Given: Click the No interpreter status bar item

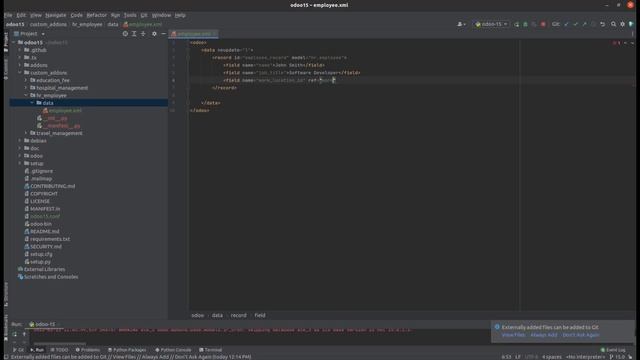Looking at the screenshot, I should click(585, 357).
